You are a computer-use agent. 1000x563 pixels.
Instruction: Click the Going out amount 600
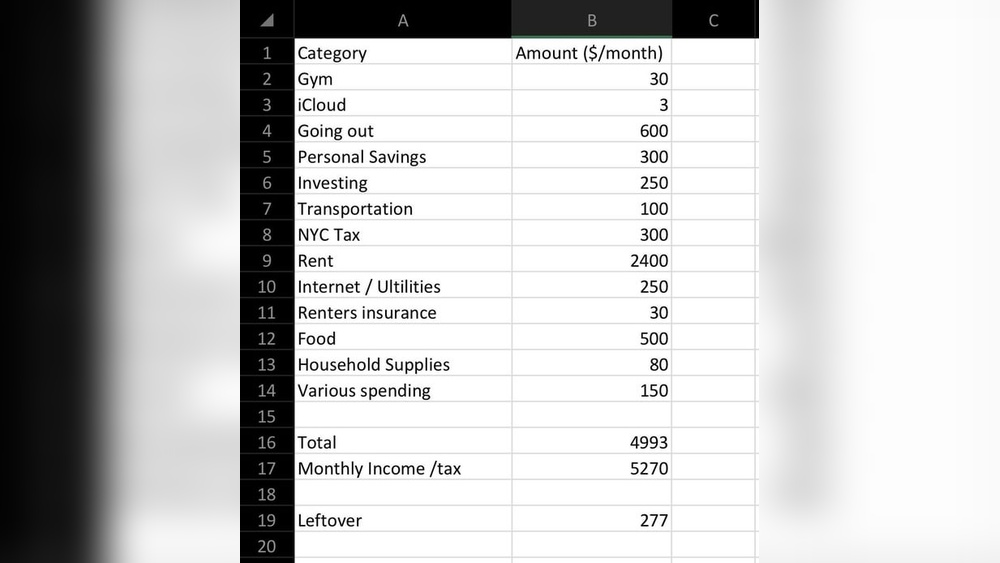point(591,131)
